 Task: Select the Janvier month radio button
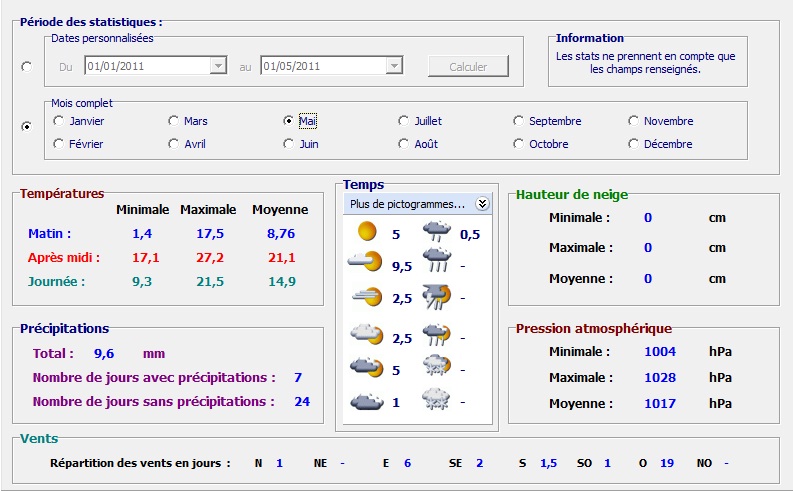(x=59, y=121)
